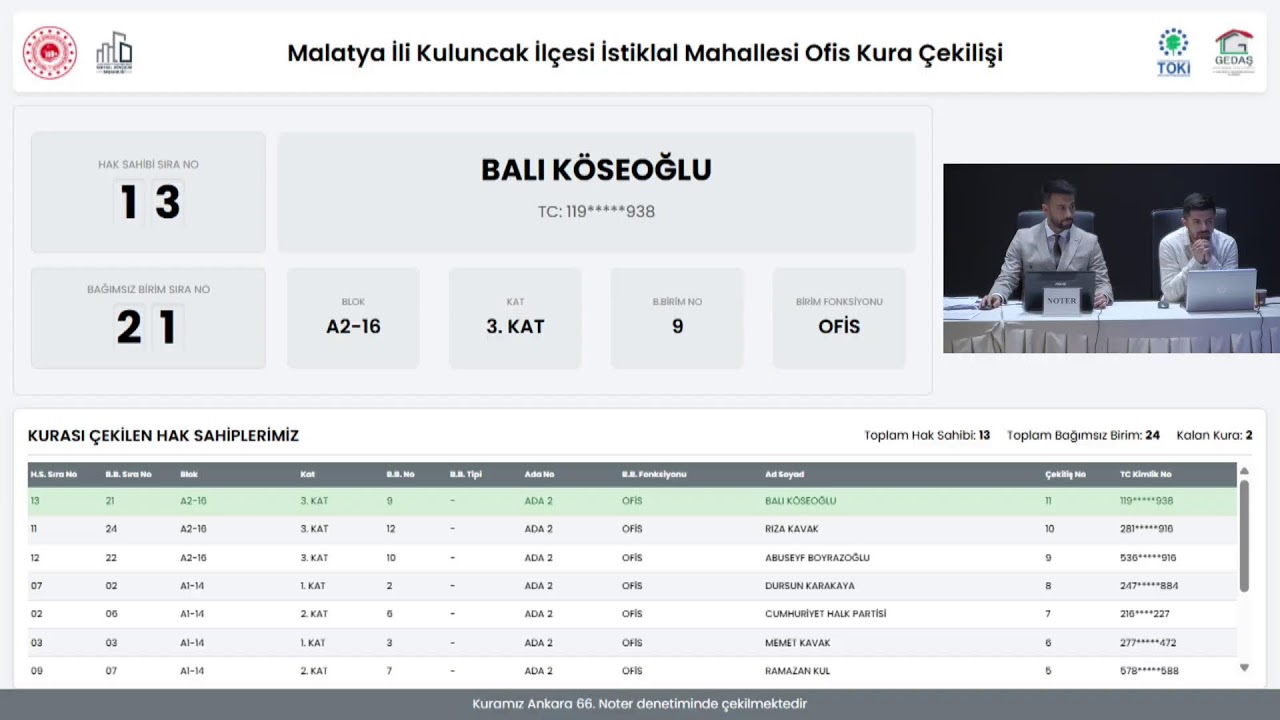Select the RAMAZAN KUL name cell
Image resolution: width=1280 pixels, height=720 pixels.
pyautogui.click(x=797, y=671)
